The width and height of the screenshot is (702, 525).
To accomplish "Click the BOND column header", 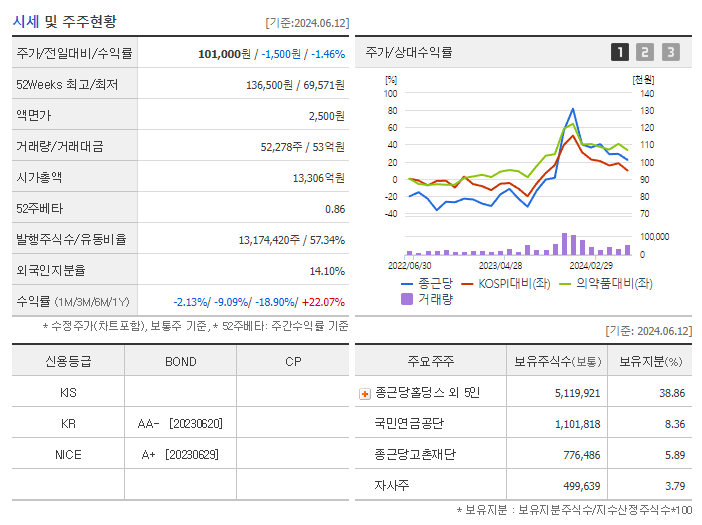I will tap(181, 361).
